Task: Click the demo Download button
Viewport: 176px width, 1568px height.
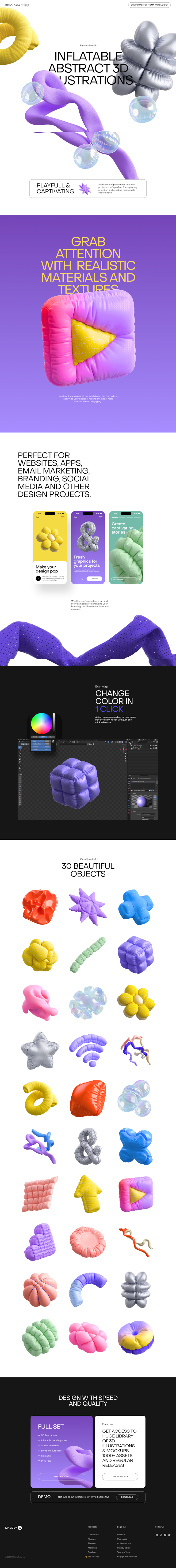Action: click(x=127, y=1496)
